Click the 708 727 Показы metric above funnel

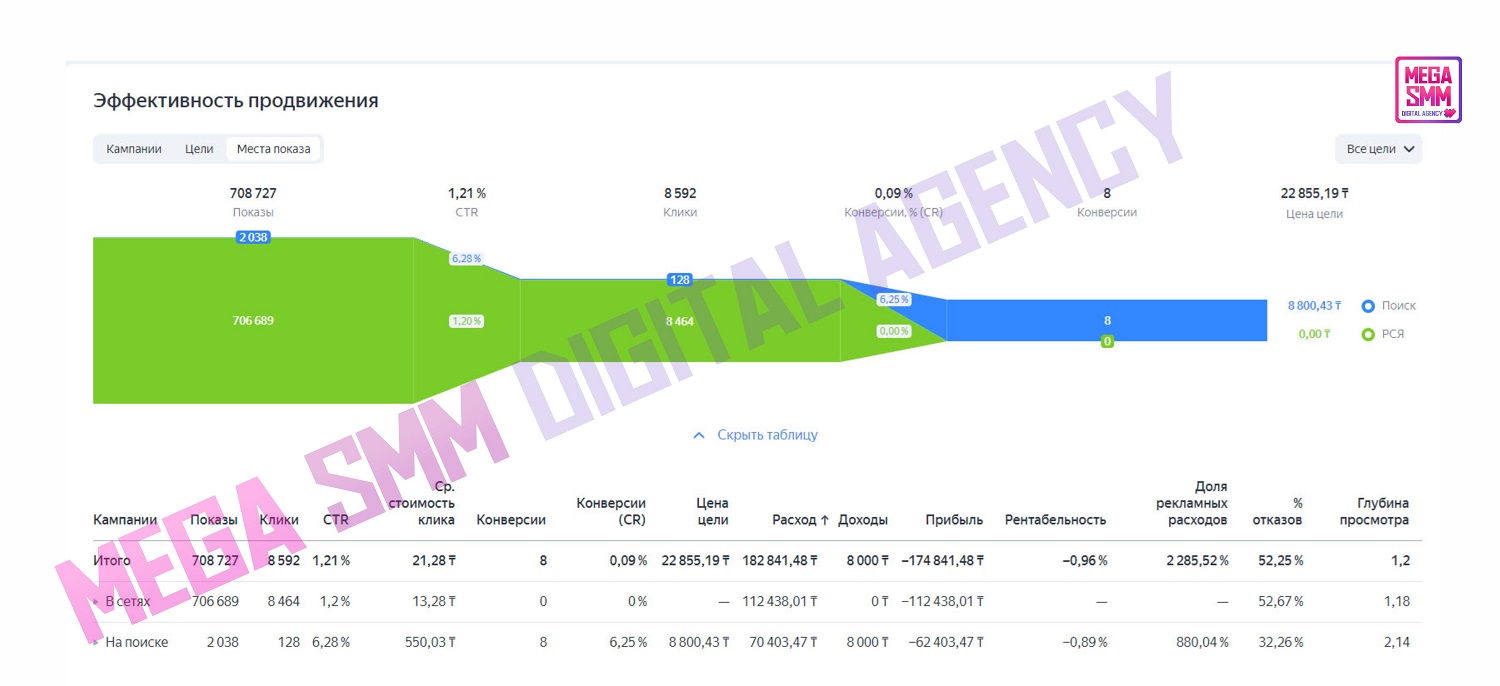253,193
